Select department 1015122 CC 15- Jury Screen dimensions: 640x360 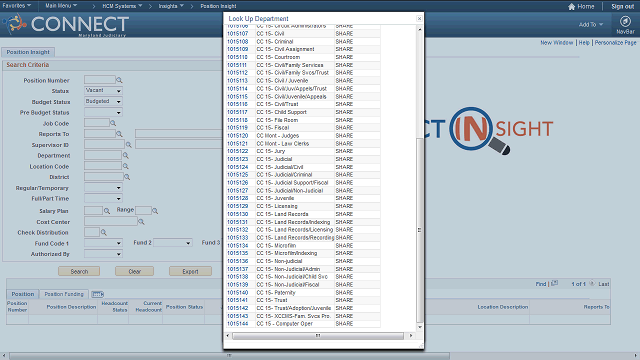point(237,151)
